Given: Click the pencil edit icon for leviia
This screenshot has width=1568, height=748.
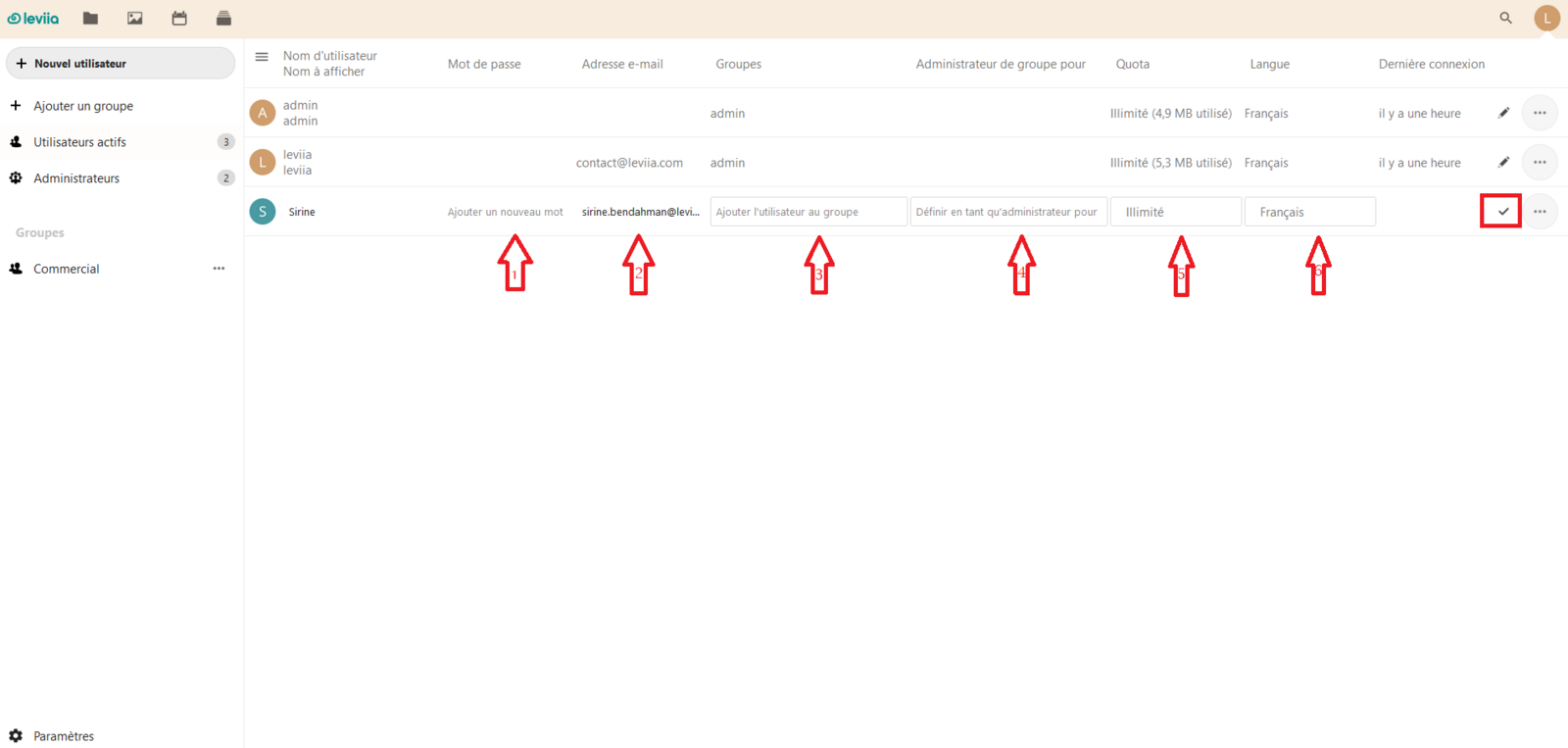Looking at the screenshot, I should point(1503,162).
